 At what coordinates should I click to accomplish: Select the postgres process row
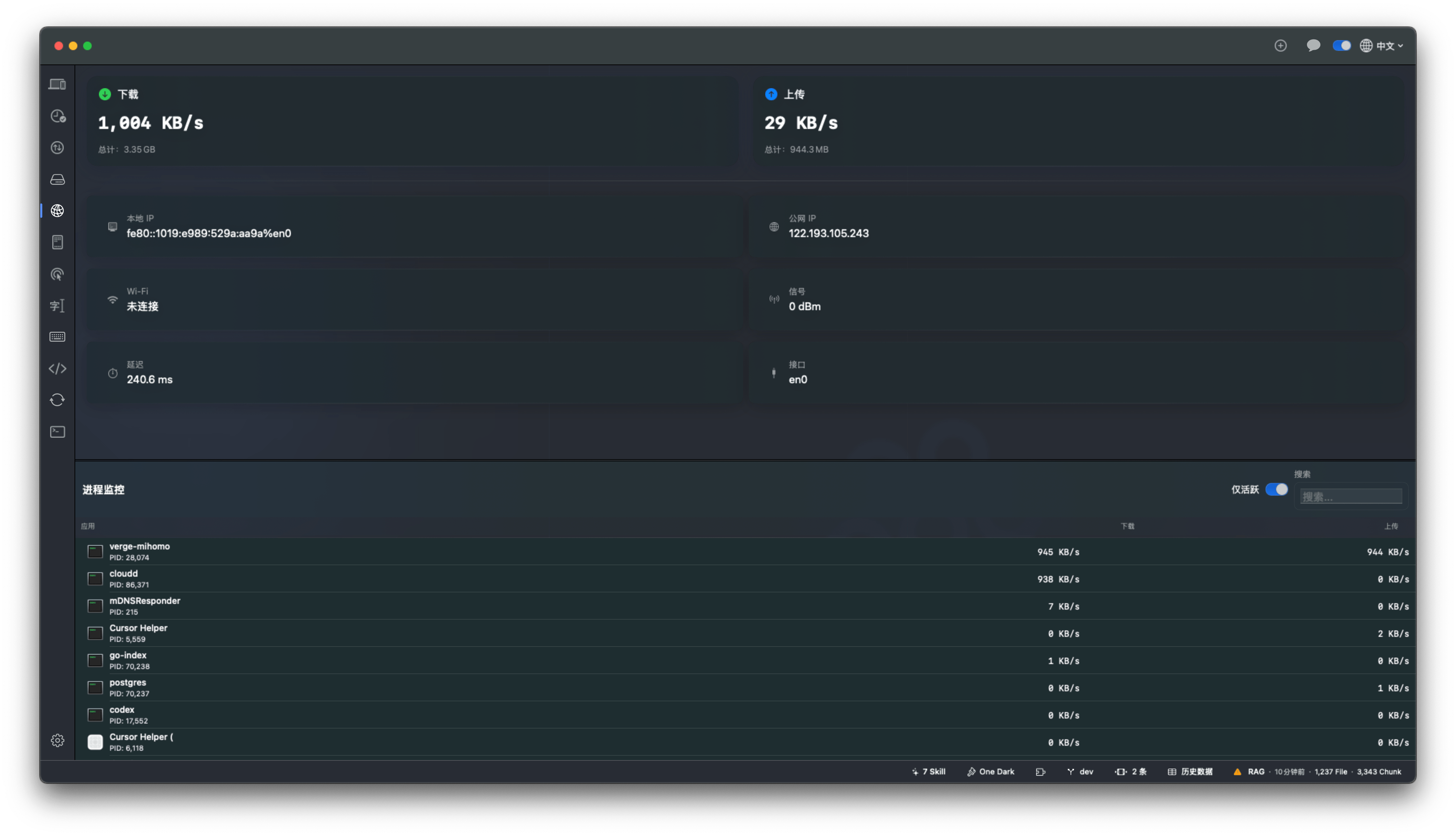(x=745, y=688)
